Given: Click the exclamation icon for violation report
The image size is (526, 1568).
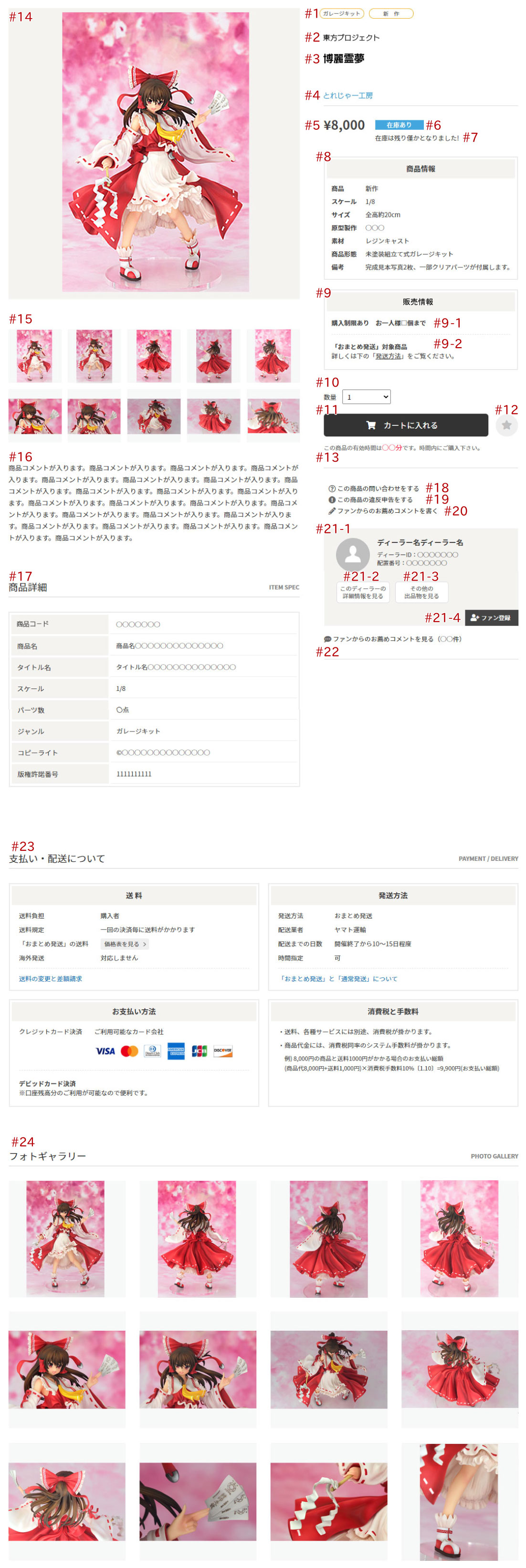Looking at the screenshot, I should click(x=332, y=500).
